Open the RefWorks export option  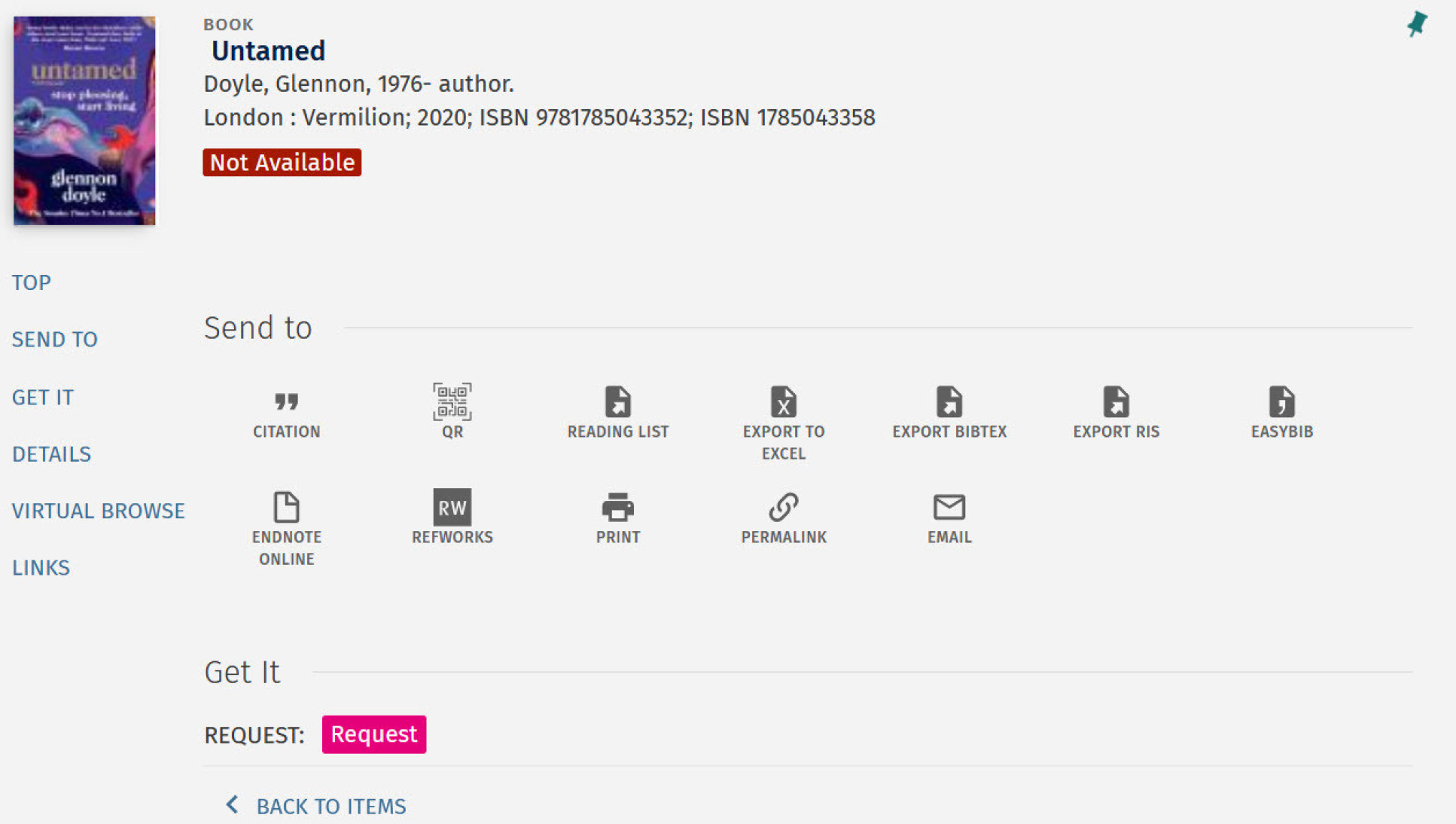coord(452,517)
